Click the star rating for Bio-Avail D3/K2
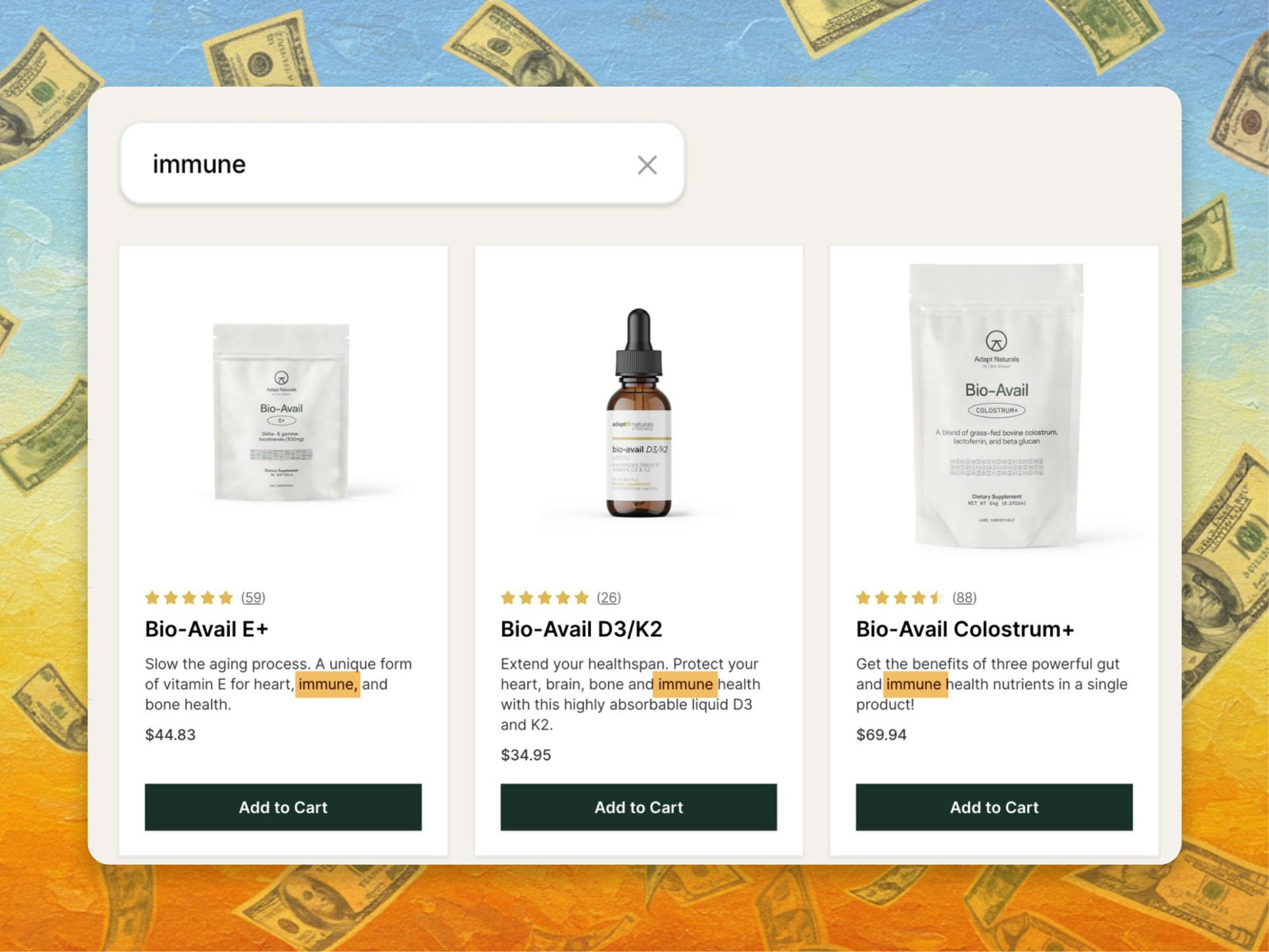This screenshot has height=952, width=1269. (x=545, y=597)
